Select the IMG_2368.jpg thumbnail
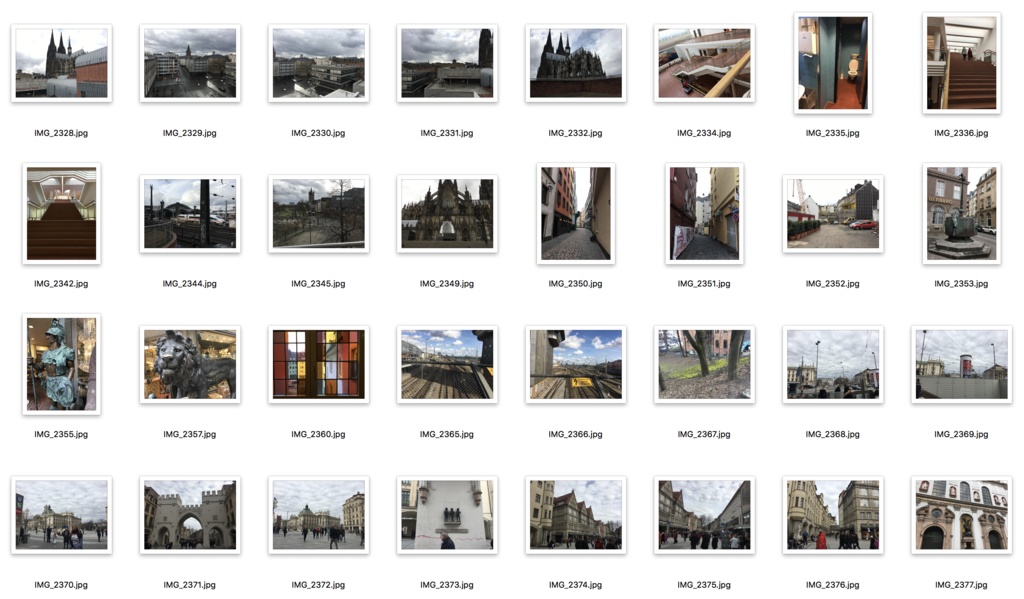The width and height of the screenshot is (1024, 599). coord(833,364)
